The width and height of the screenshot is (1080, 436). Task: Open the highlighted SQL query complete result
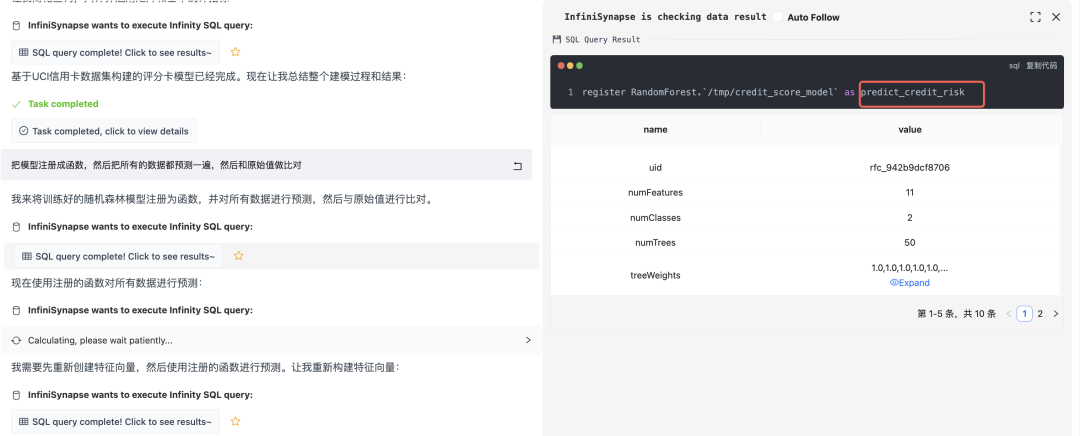118,256
